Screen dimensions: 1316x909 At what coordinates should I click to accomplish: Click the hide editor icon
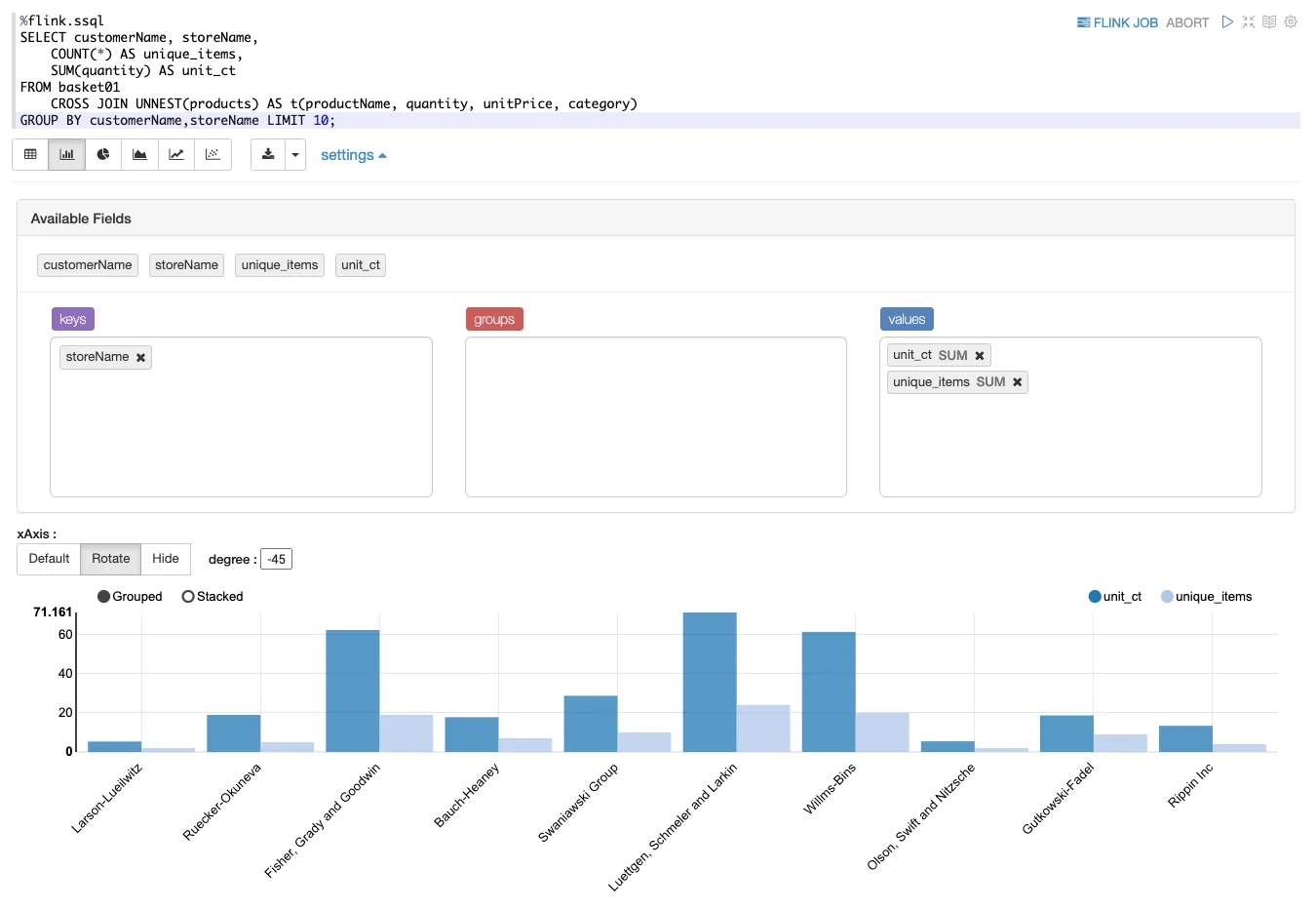coord(1249,21)
